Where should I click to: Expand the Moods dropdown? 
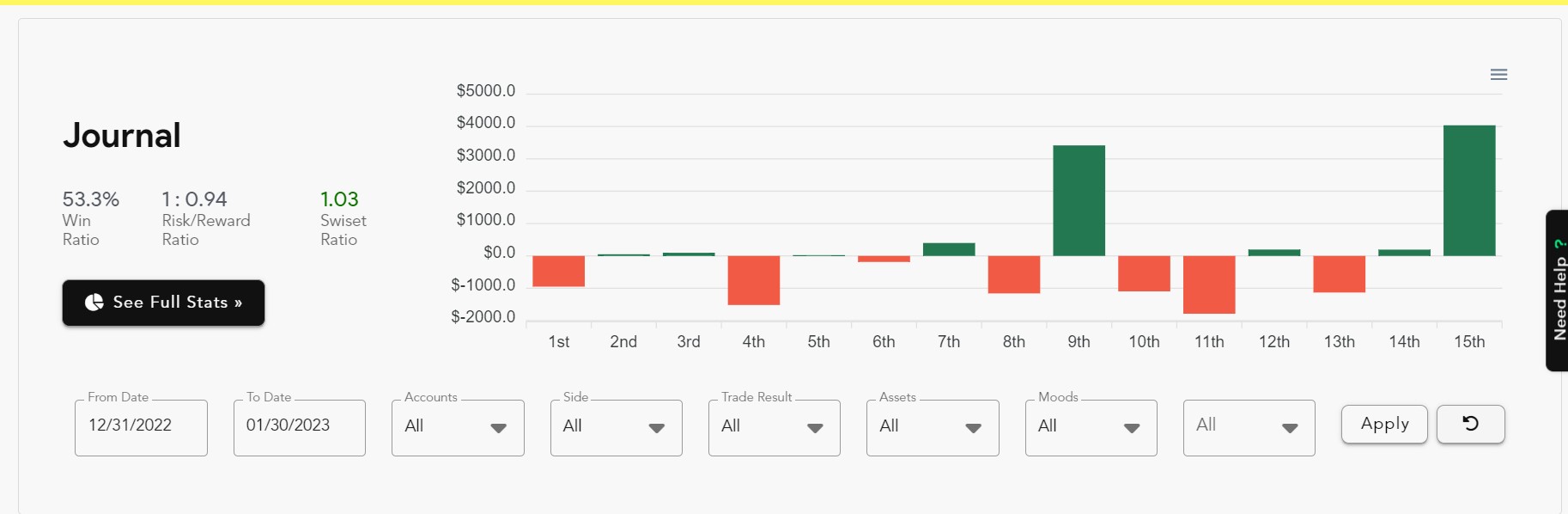pos(1091,427)
